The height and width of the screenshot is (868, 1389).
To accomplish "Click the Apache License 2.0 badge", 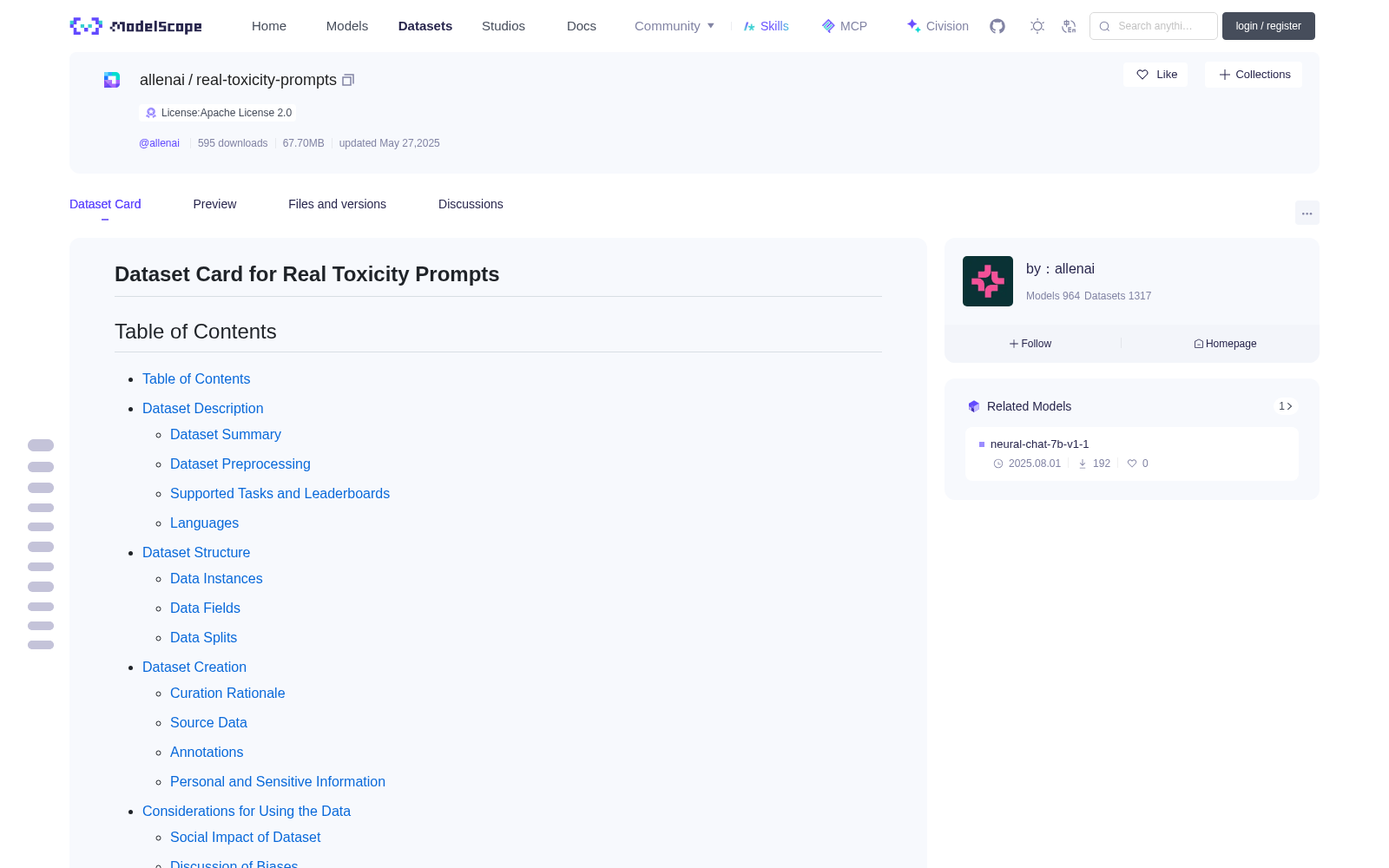I will point(218,113).
